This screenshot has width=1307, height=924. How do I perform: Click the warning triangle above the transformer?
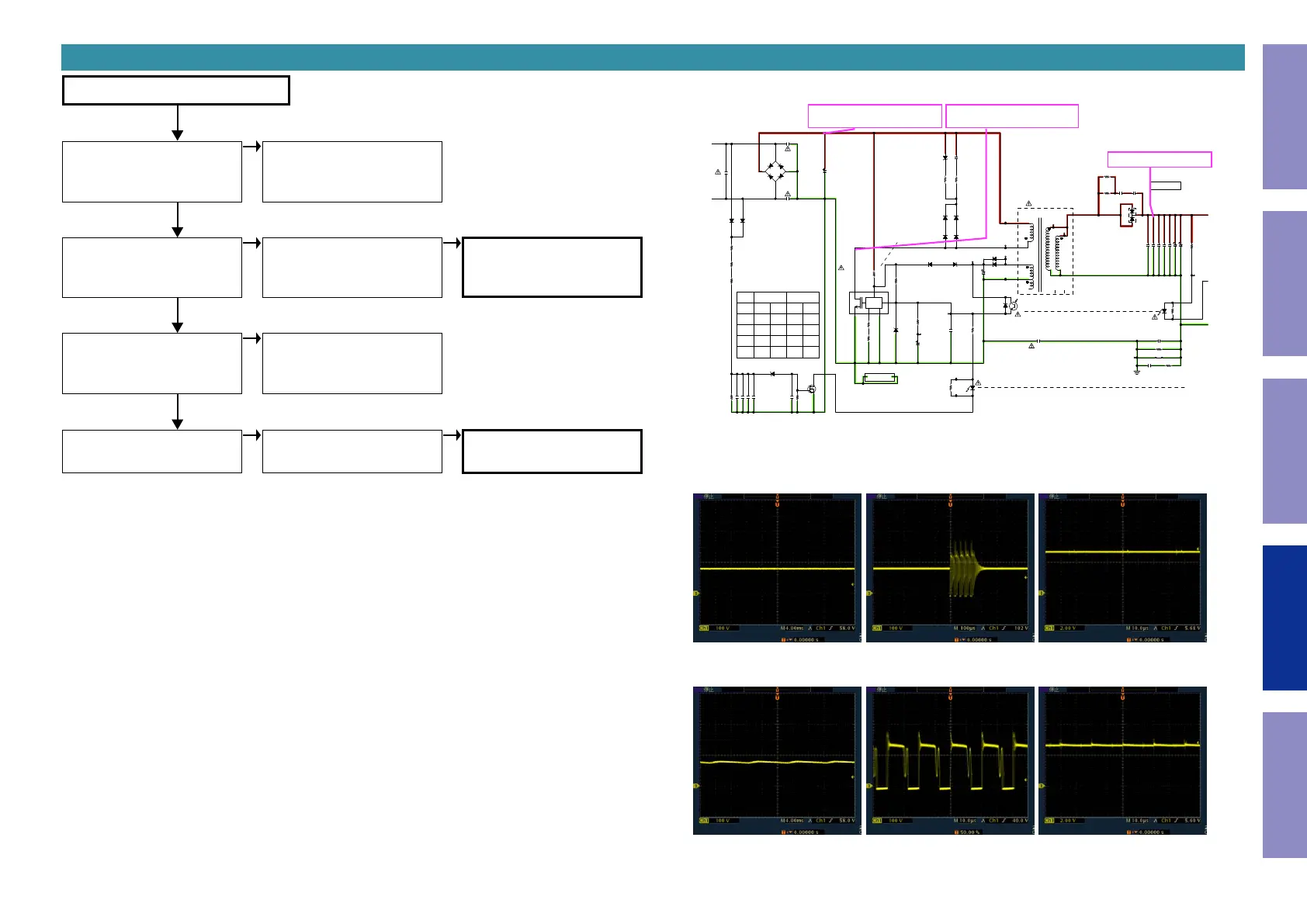(x=1029, y=203)
